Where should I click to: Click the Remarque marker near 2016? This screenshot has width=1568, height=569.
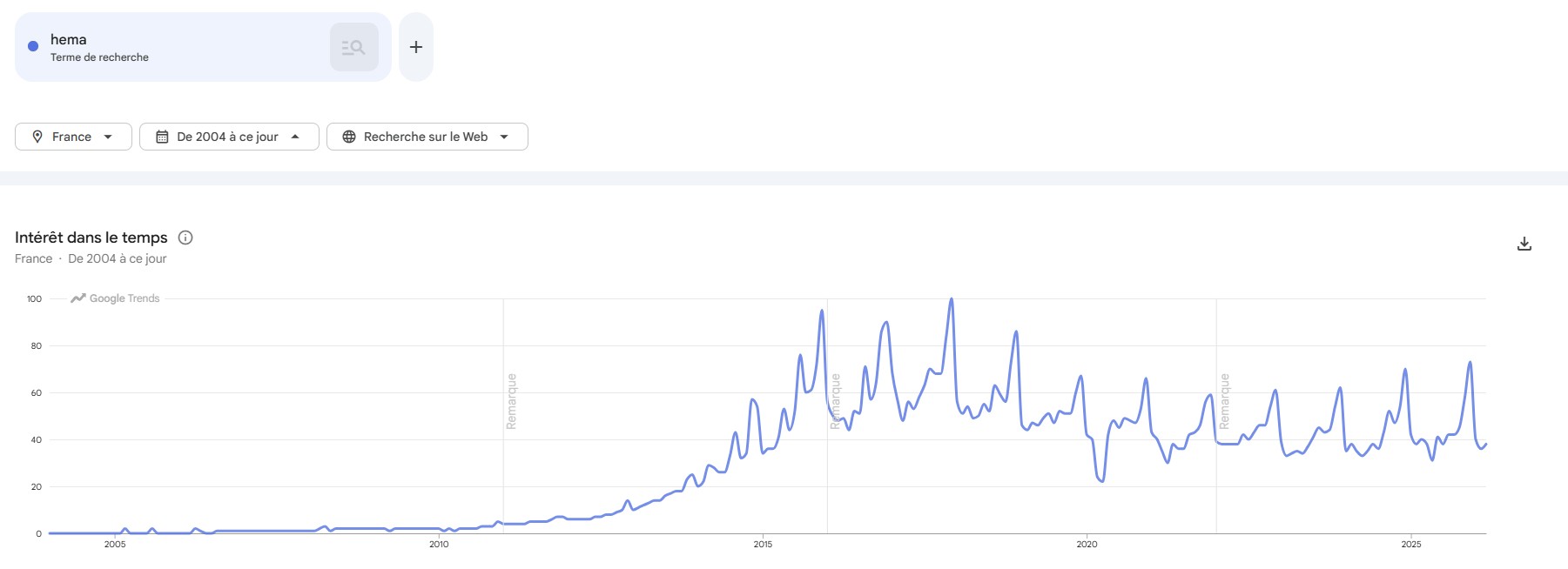tap(835, 401)
